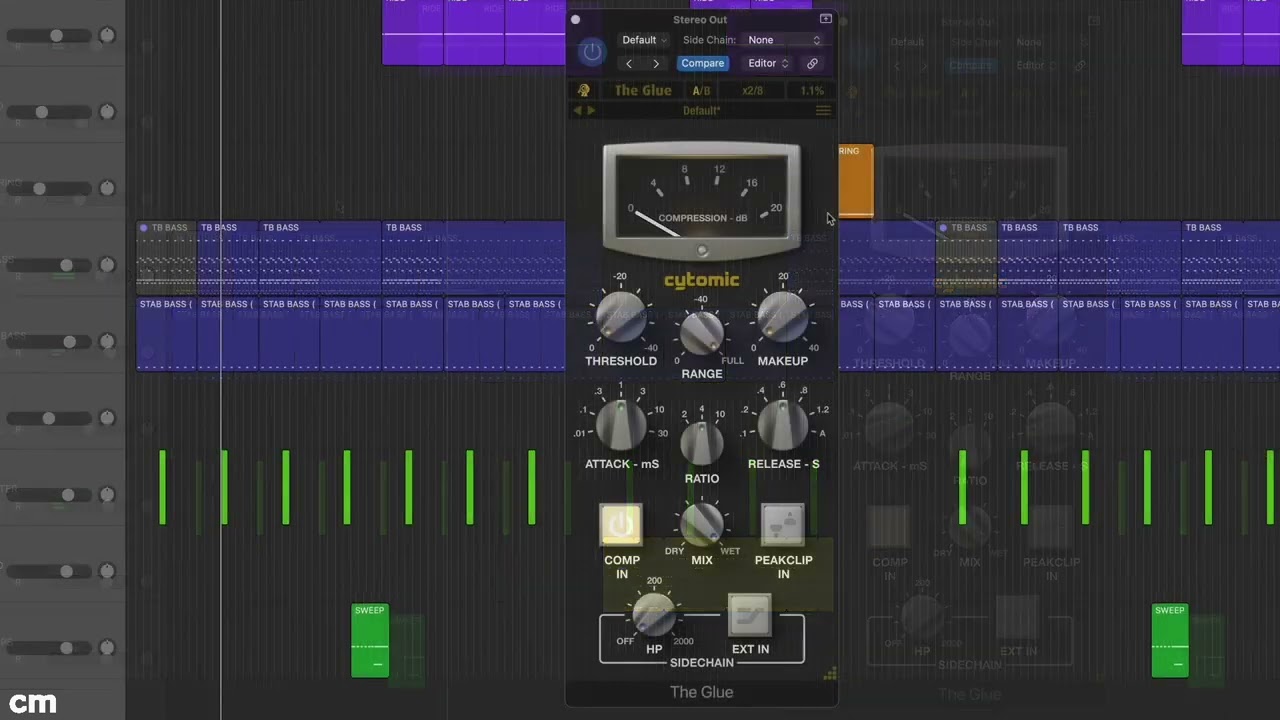
Task: Click the compression dB VU meter
Action: (x=701, y=199)
